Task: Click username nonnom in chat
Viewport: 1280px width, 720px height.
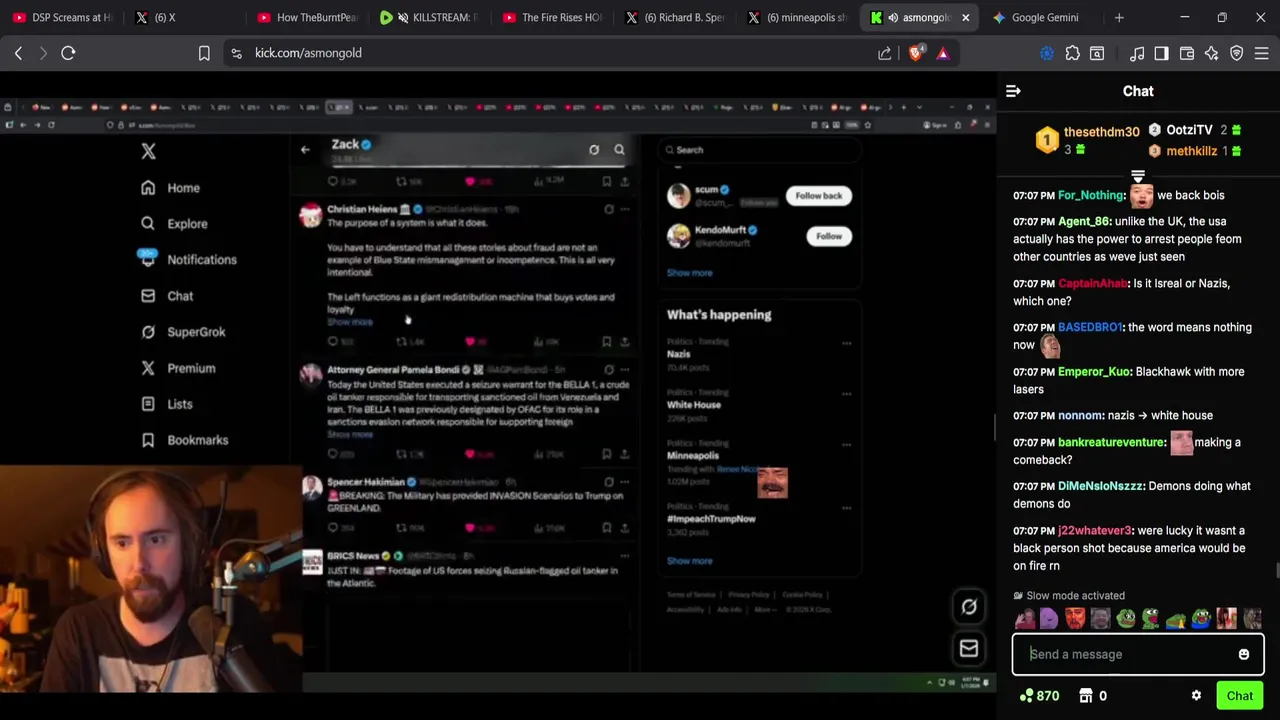Action: pos(1080,416)
